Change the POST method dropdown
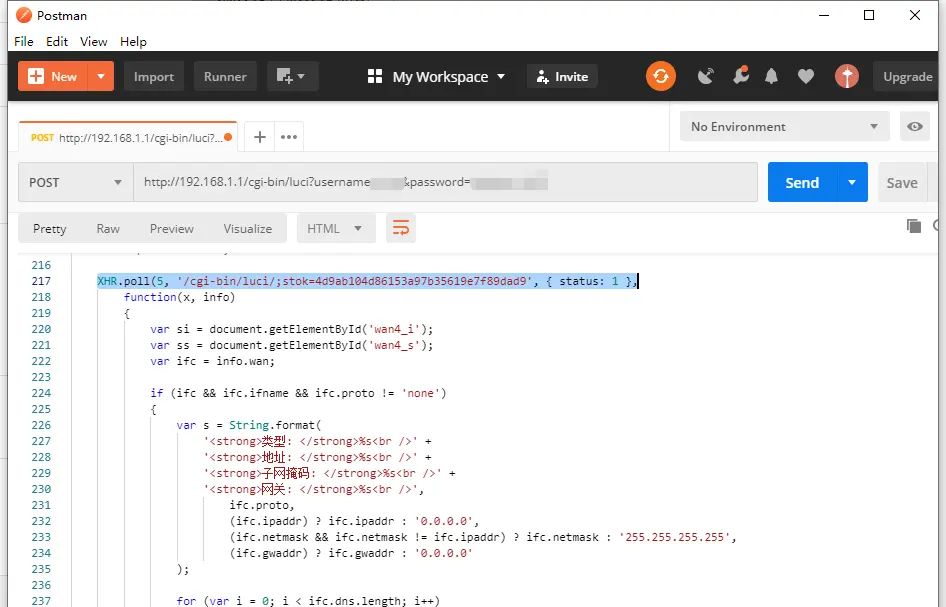 [76, 182]
